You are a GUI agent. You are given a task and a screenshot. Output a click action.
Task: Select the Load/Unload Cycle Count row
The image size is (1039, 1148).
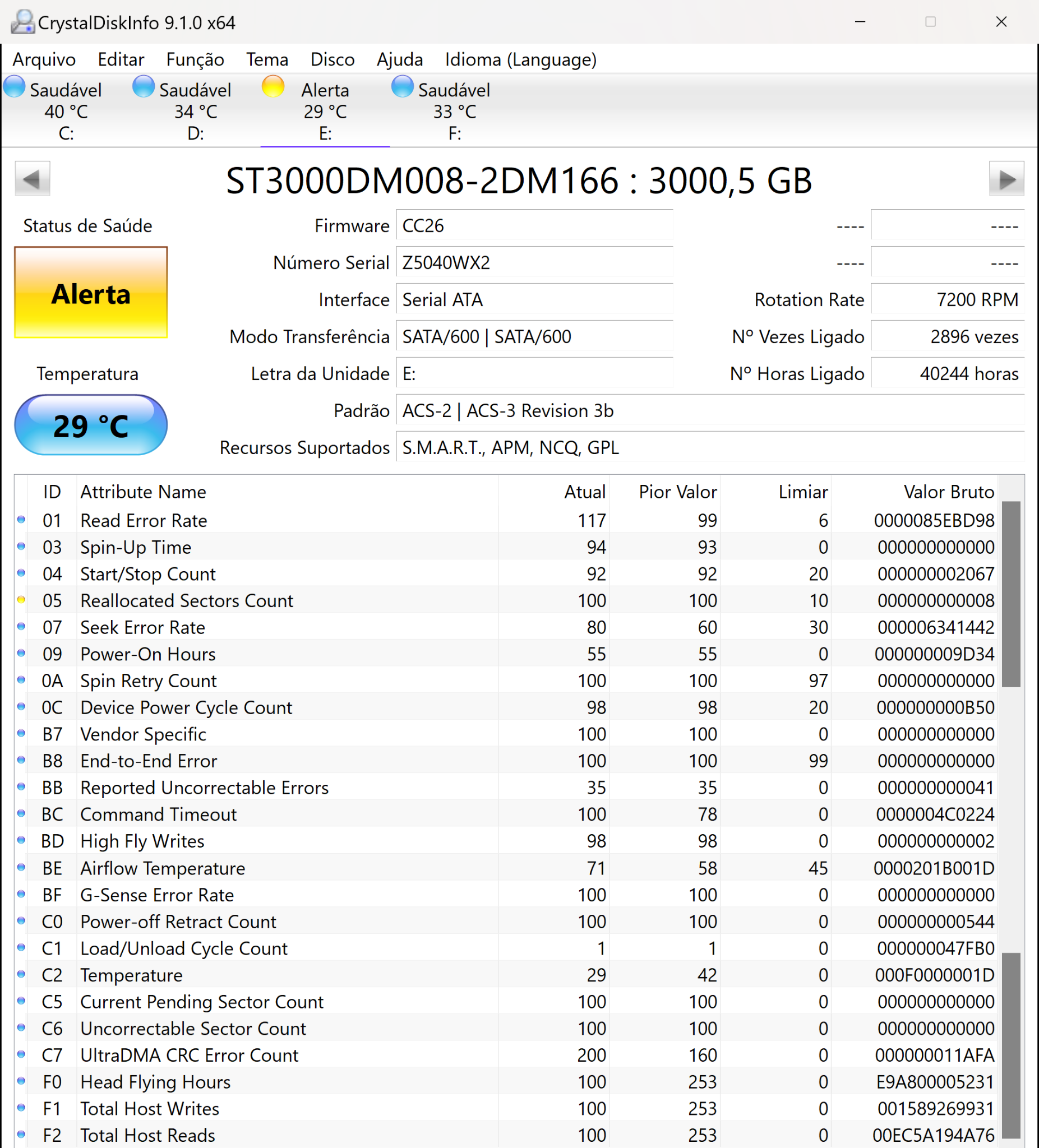(x=506, y=948)
